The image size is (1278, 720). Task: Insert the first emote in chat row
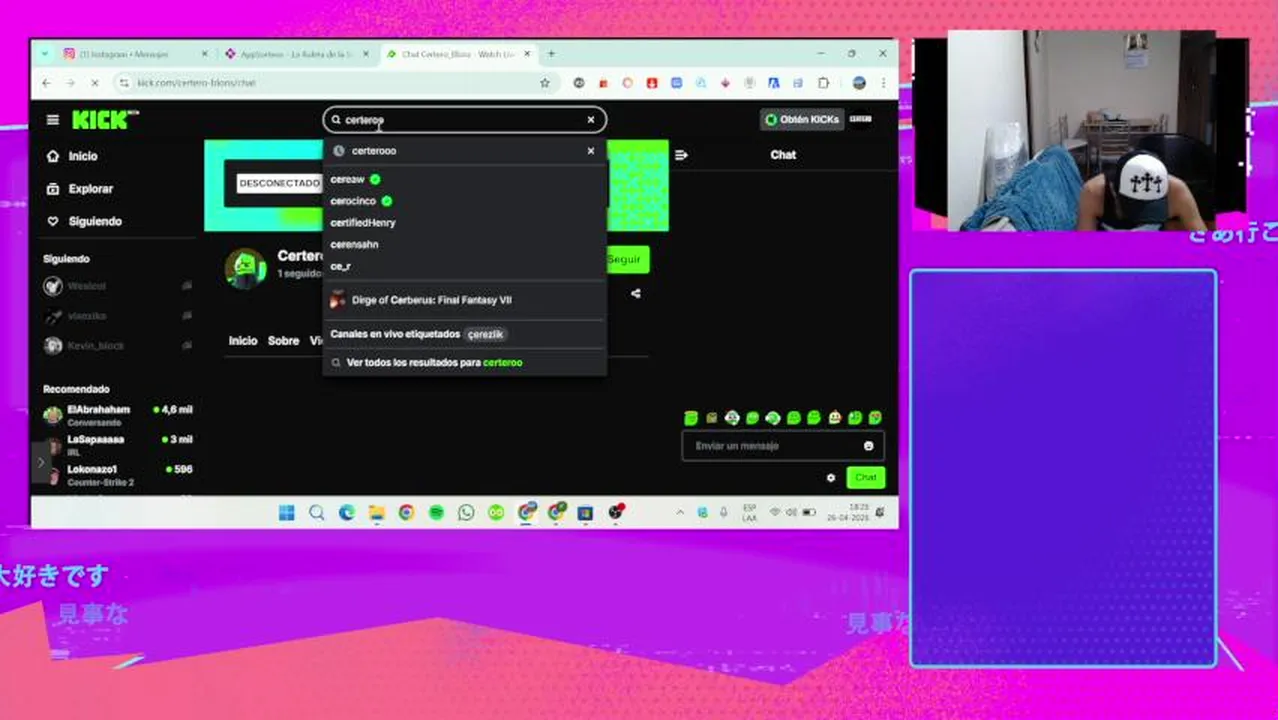coord(690,418)
